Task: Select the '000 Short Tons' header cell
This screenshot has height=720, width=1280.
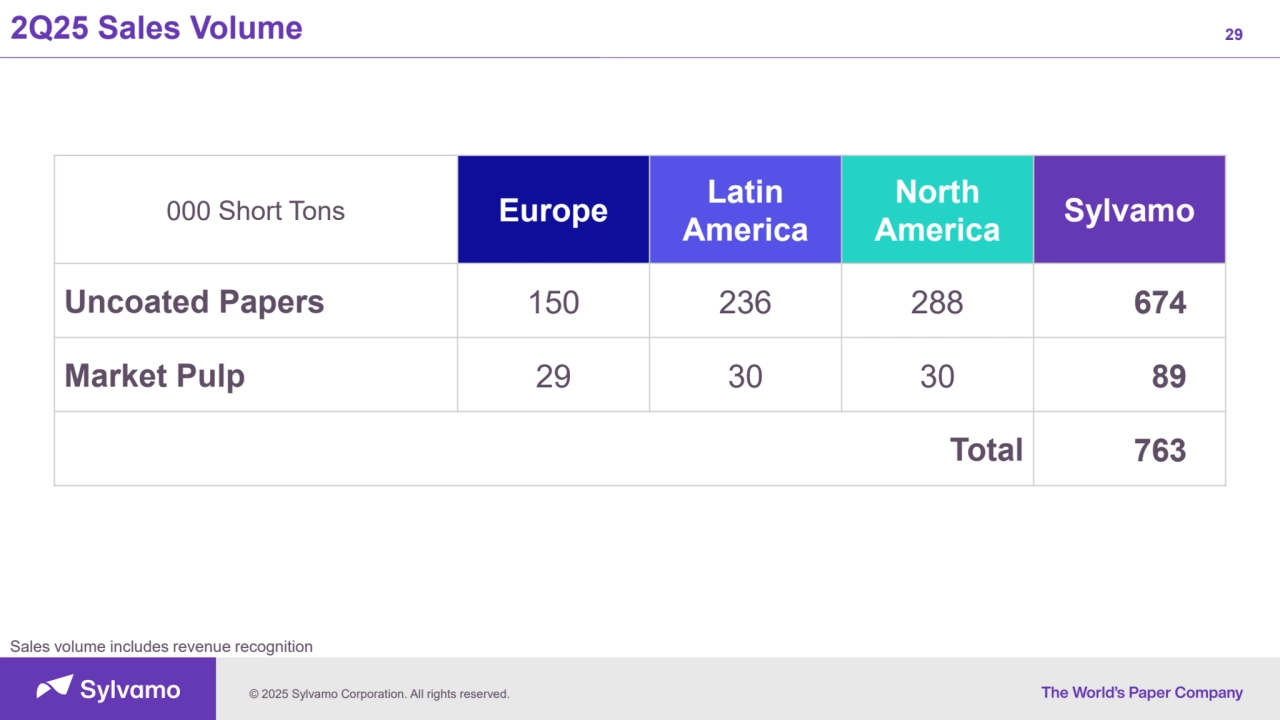Action: 255,210
